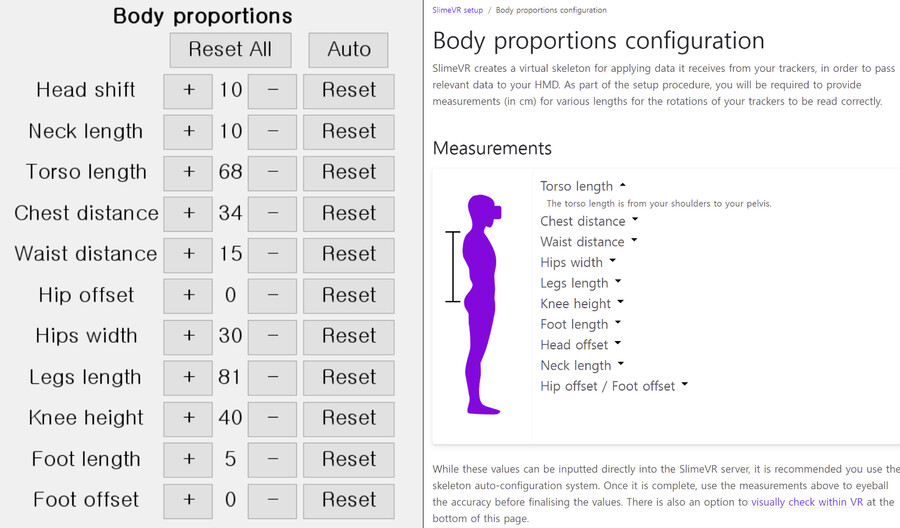
Task: Reset the Foot length value
Action: (349, 460)
